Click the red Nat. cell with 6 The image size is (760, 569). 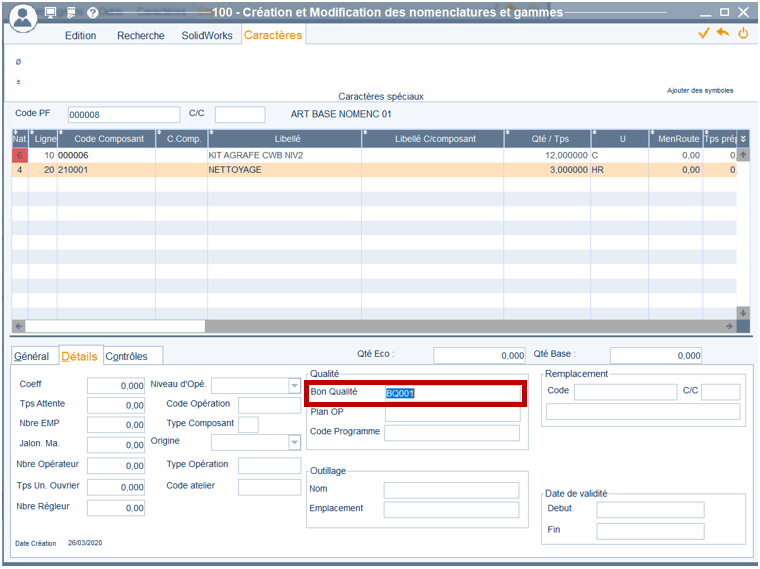(x=20, y=155)
